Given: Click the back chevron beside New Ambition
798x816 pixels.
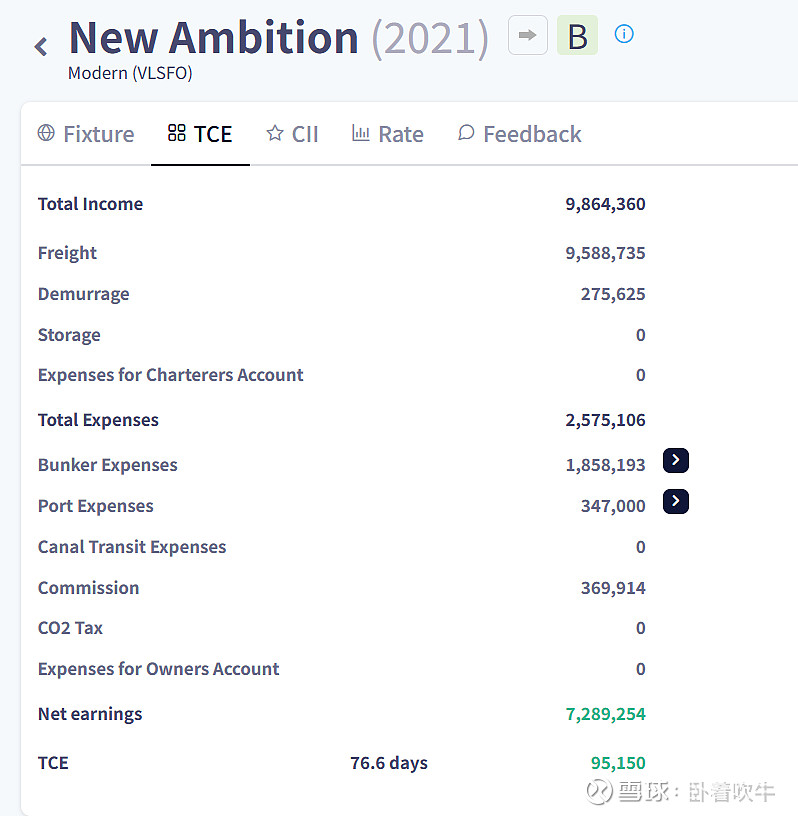Looking at the screenshot, I should (41, 46).
